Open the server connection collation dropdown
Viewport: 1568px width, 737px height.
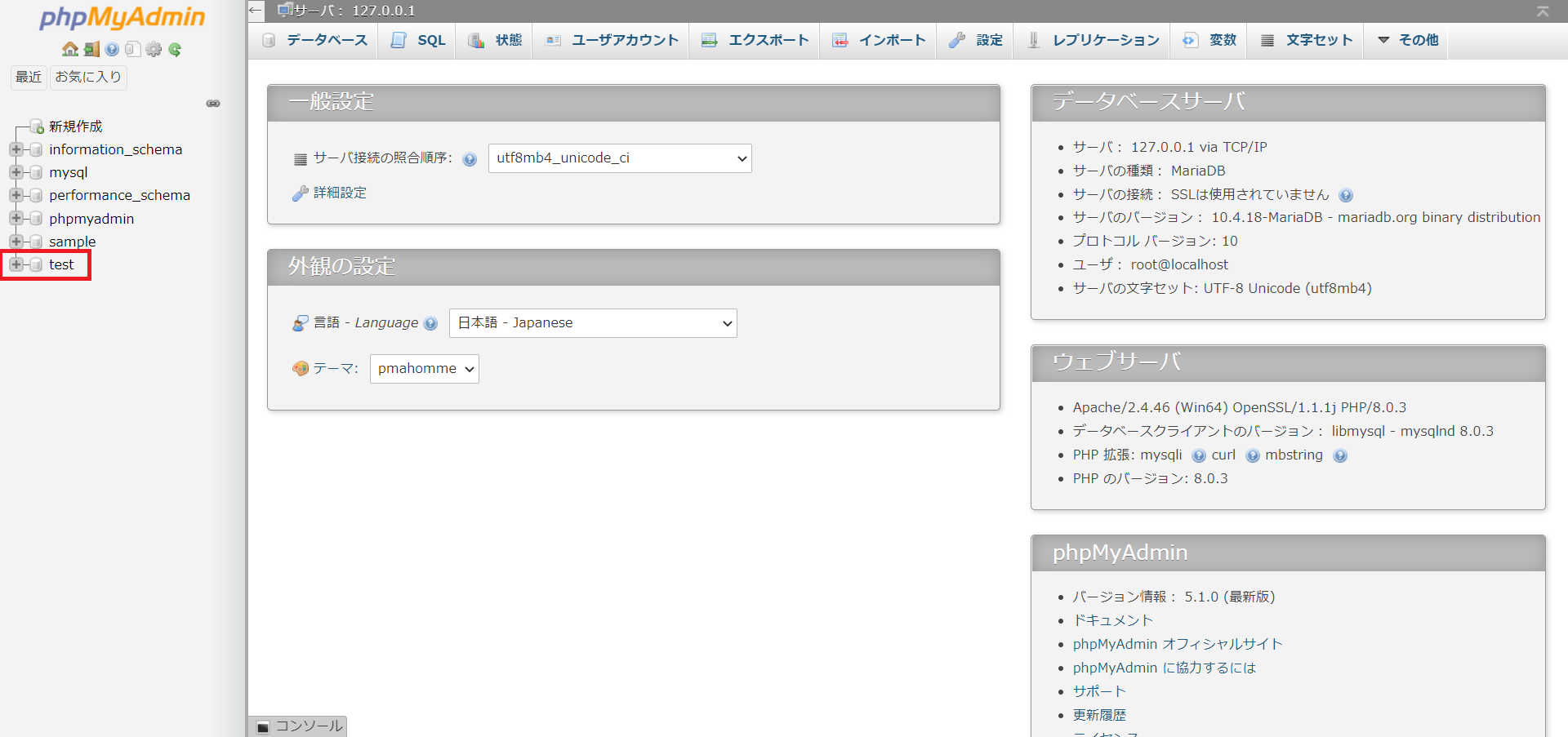point(620,158)
